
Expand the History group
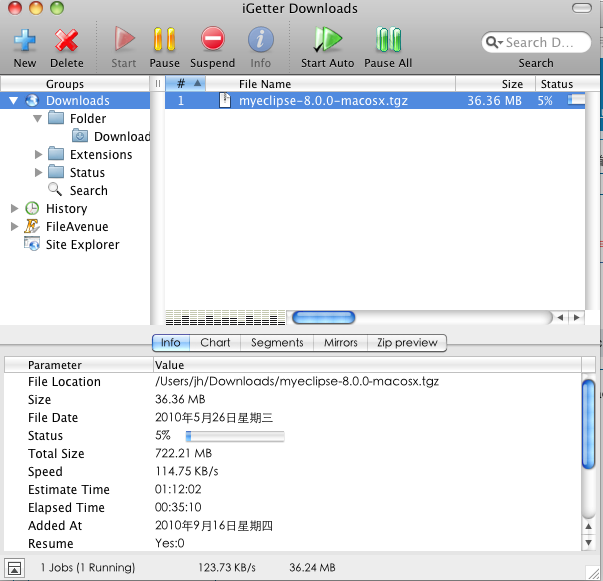tap(15, 208)
